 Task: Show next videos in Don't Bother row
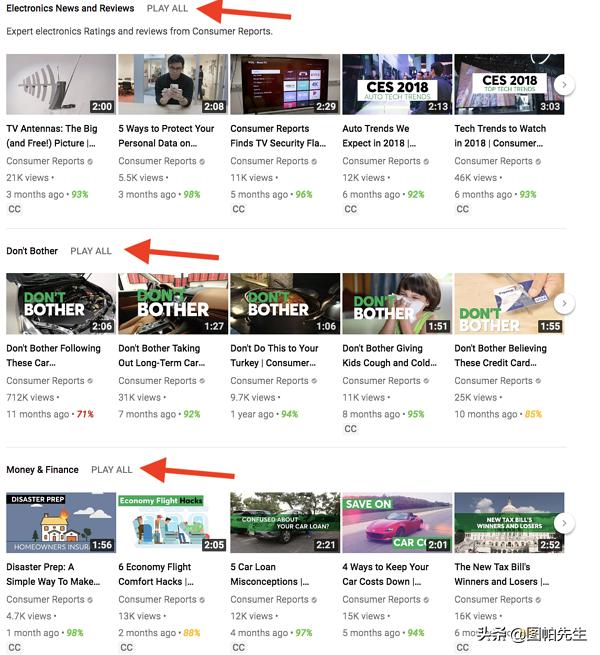coord(564,303)
